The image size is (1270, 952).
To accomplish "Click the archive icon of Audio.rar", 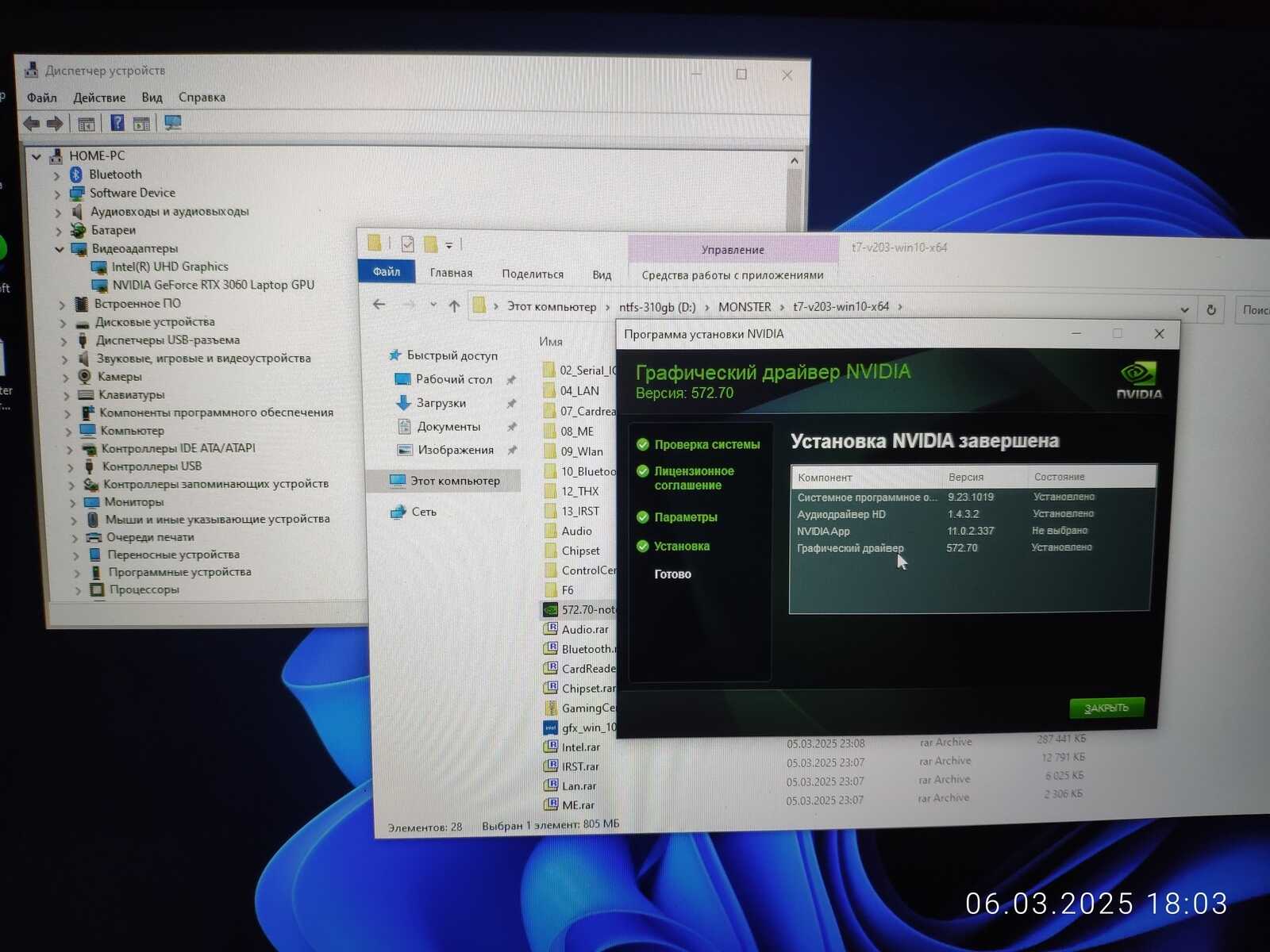I will coord(550,629).
